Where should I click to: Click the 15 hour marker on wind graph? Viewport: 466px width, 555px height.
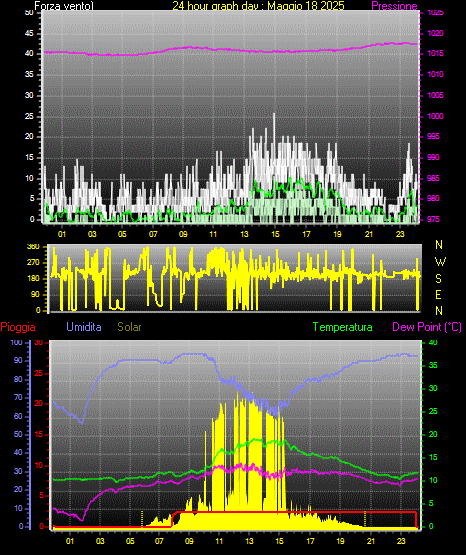coord(275,234)
